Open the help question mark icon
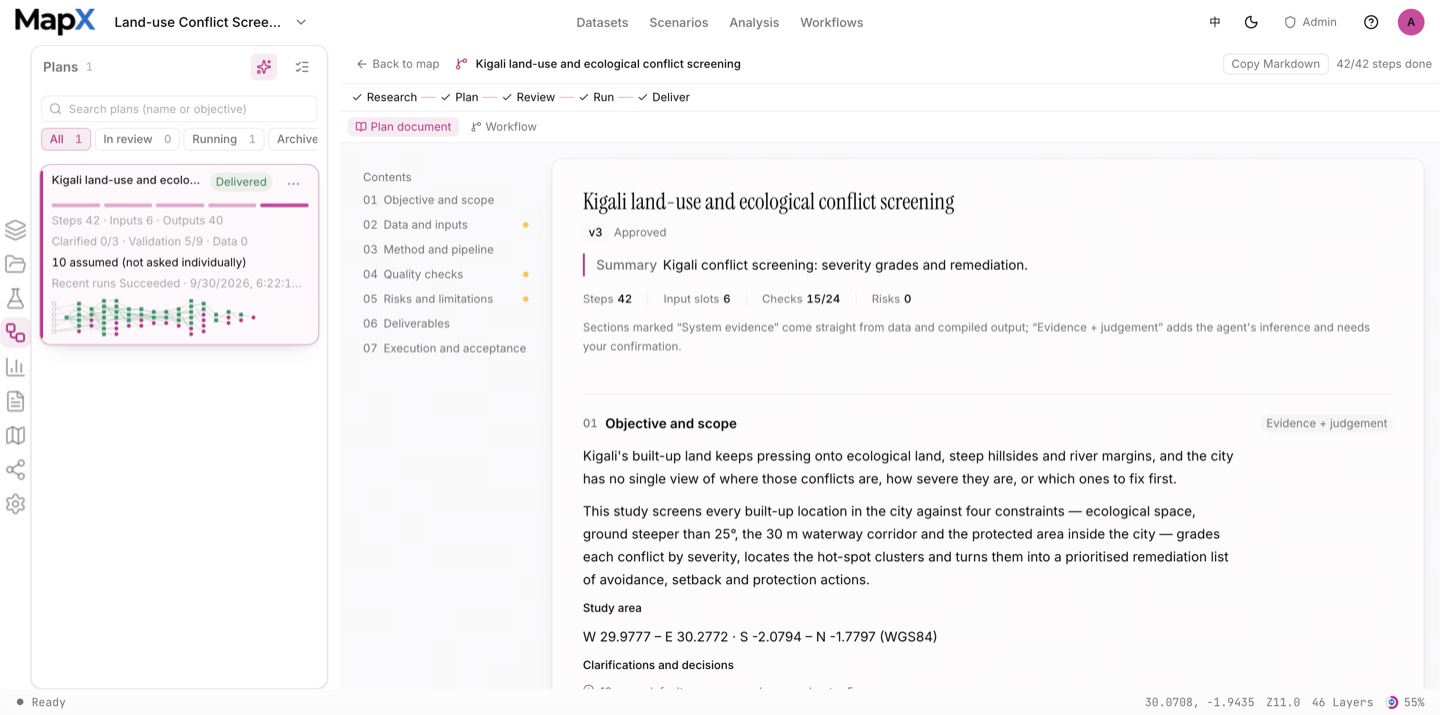 pyautogui.click(x=1371, y=22)
